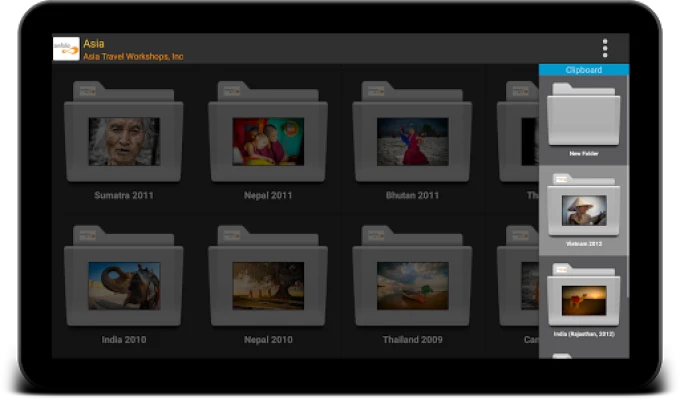
Task: Click the Clipboard panel header
Action: coord(583,70)
